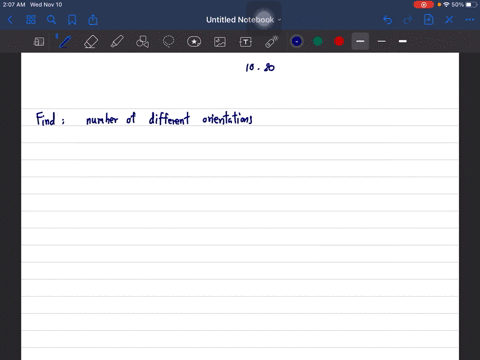
Task: Go back using the left chevron
Action: [10, 20]
